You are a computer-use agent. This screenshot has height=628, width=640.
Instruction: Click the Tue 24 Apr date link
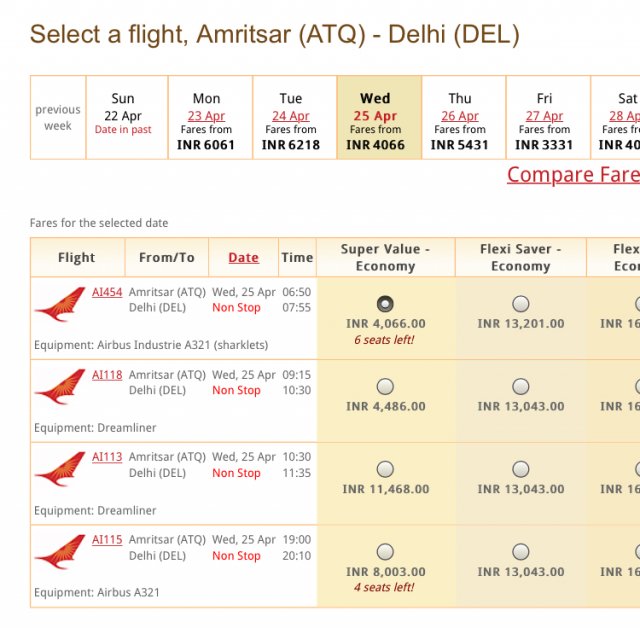tap(291, 116)
